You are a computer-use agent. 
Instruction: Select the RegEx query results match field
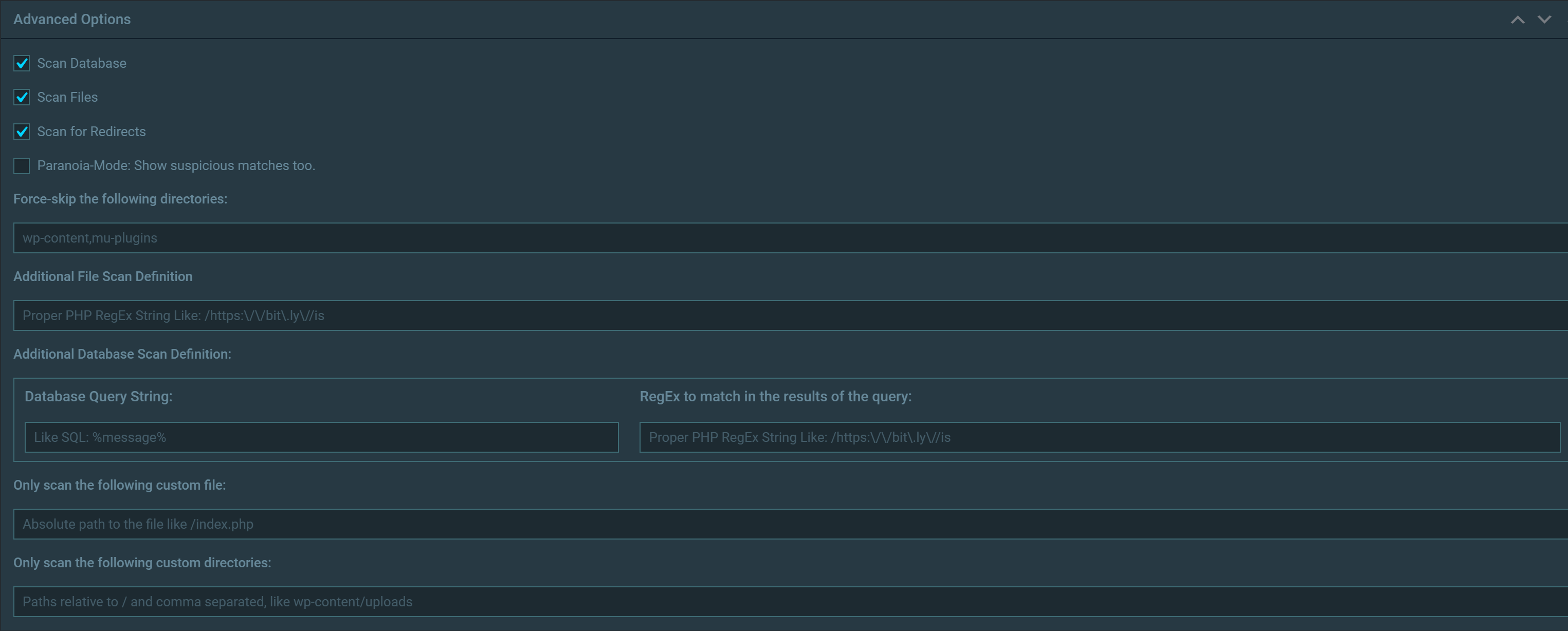pos(1099,437)
